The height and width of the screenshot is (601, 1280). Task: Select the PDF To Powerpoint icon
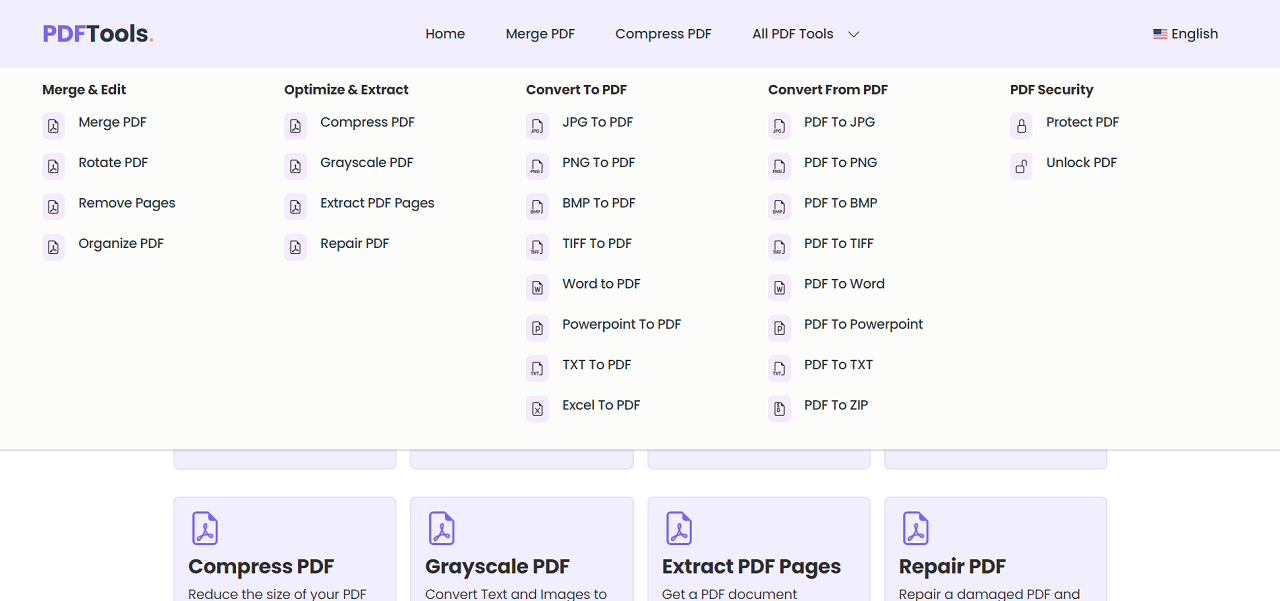[x=779, y=327]
